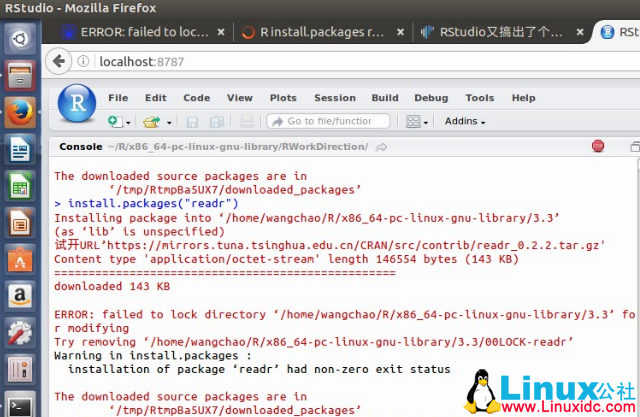Close the 'ERROR: failed to loc...' tab
640x417 pixels.
point(220,32)
